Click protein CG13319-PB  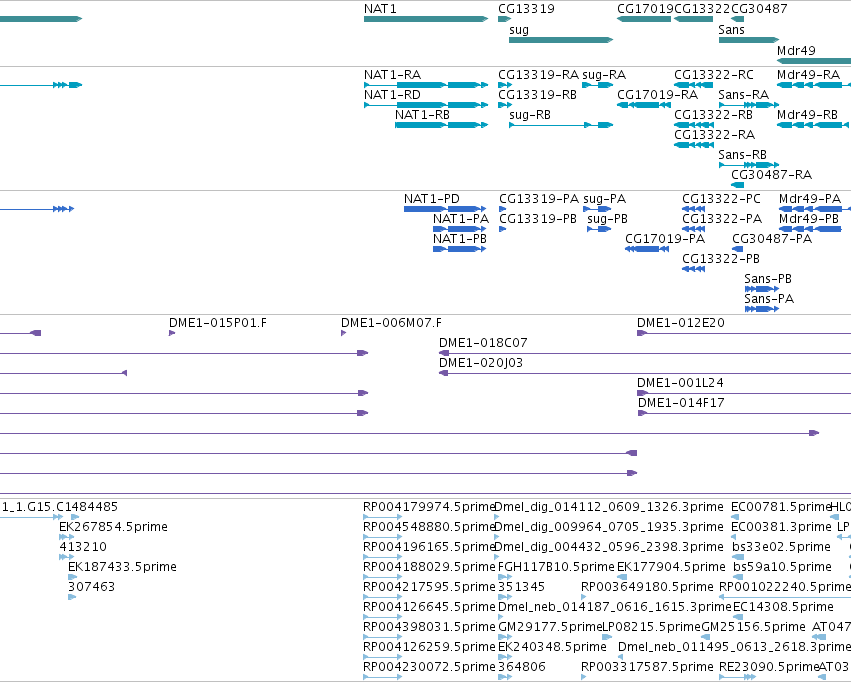[503, 229]
